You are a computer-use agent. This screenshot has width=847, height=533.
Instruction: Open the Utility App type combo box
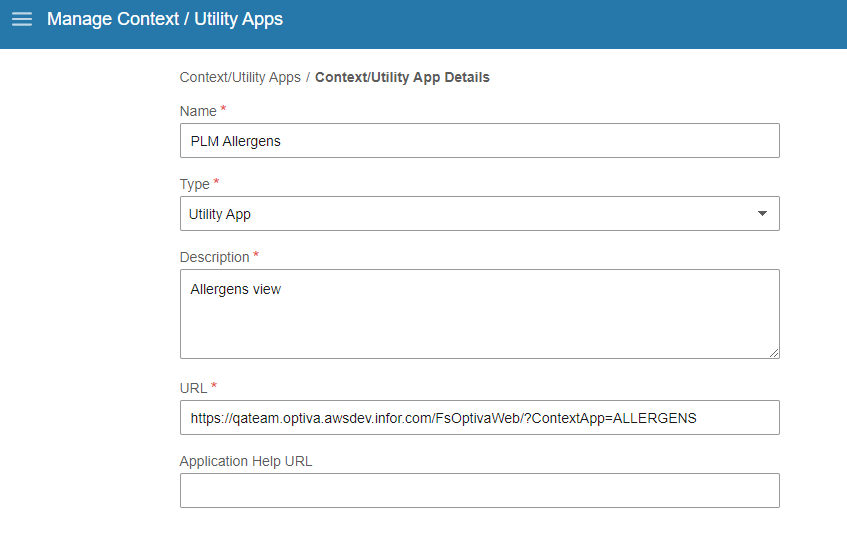pos(470,214)
